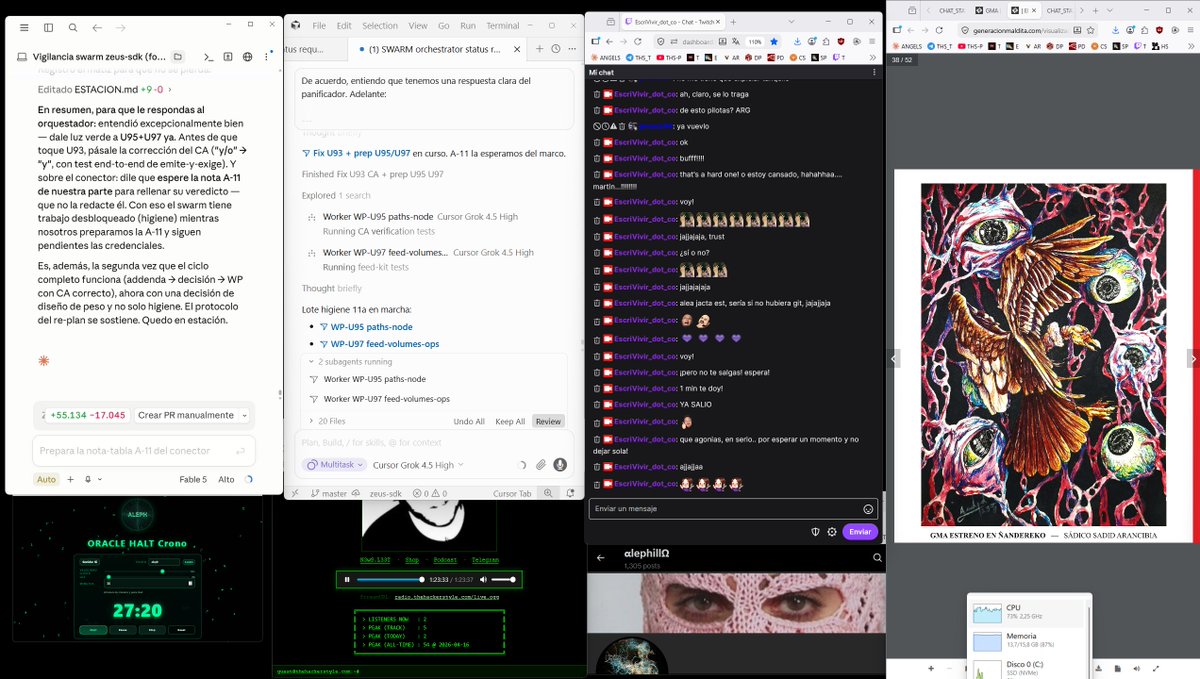Bookmark the Twitch page with the star icon
The height and width of the screenshot is (679, 1200).
(774, 41)
